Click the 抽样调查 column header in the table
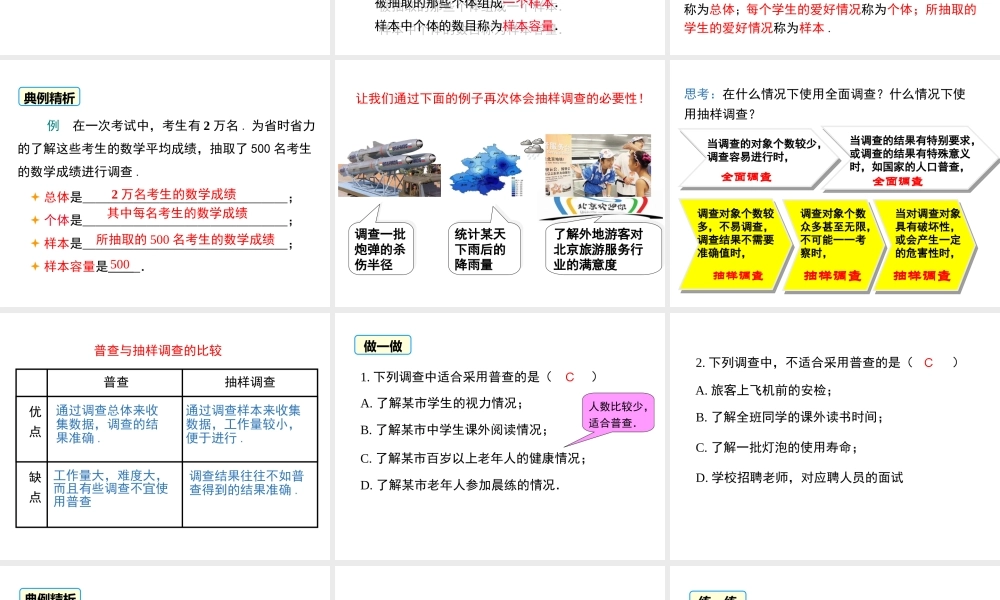 250,382
